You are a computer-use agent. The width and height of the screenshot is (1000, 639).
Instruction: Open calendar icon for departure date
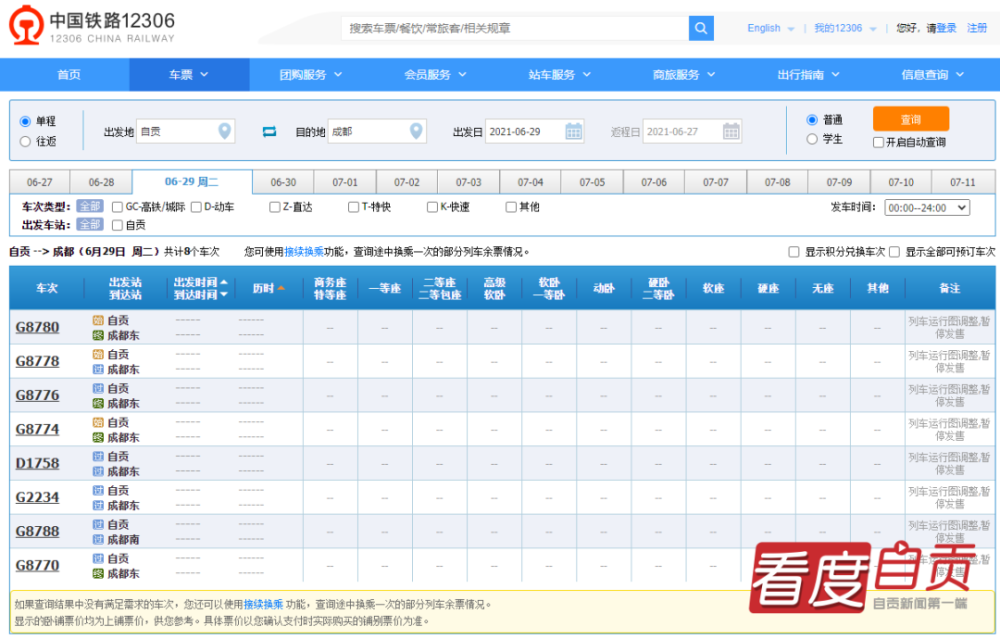573,131
